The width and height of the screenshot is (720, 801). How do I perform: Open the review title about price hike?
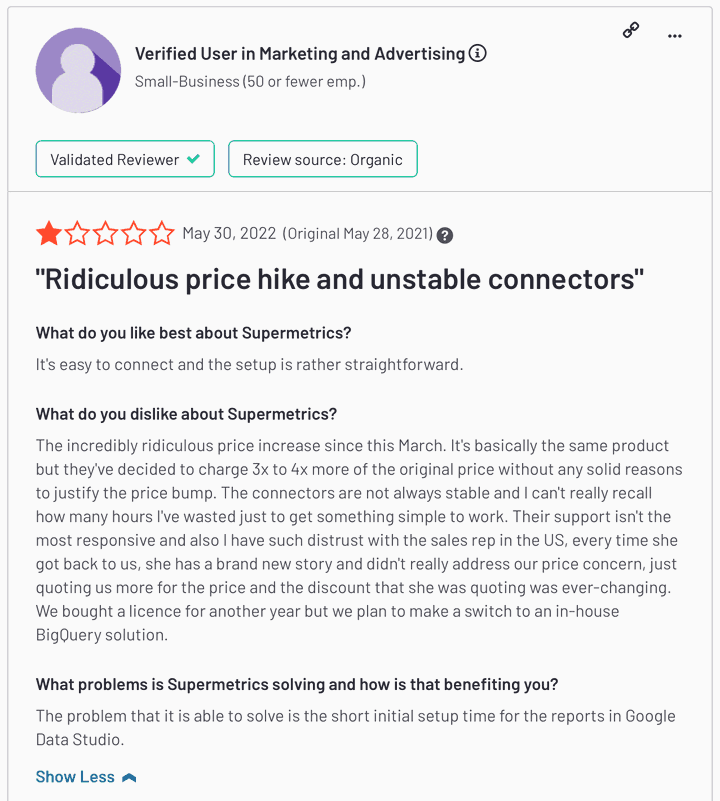(x=338, y=279)
